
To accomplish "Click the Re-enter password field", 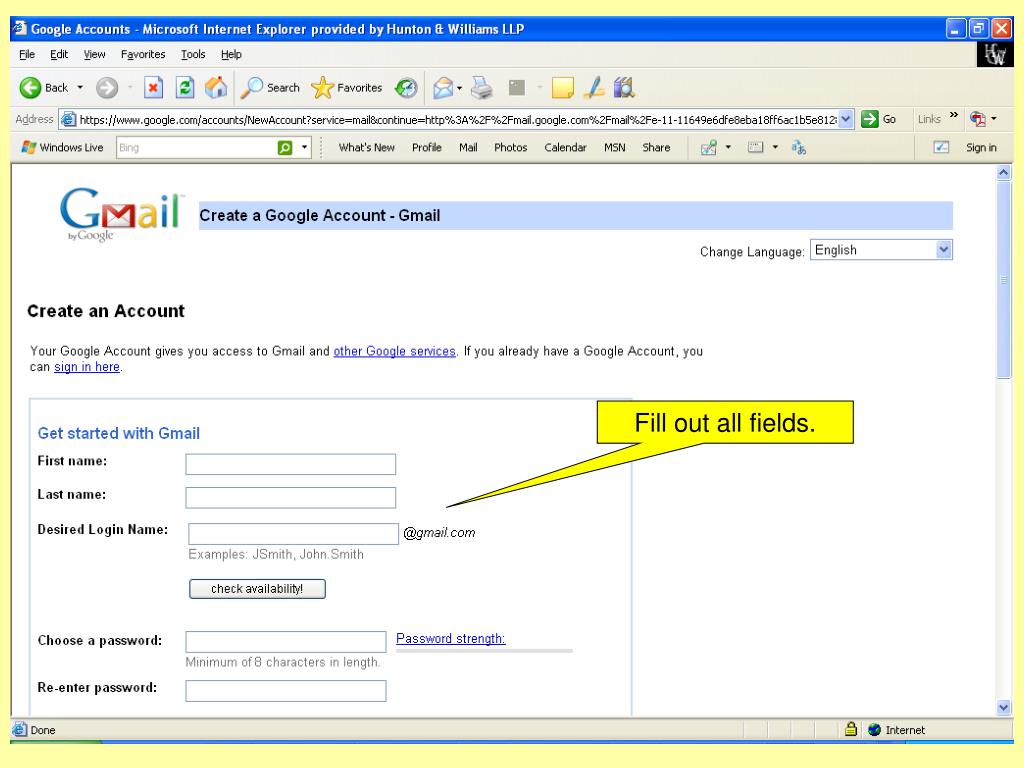I will (286, 691).
